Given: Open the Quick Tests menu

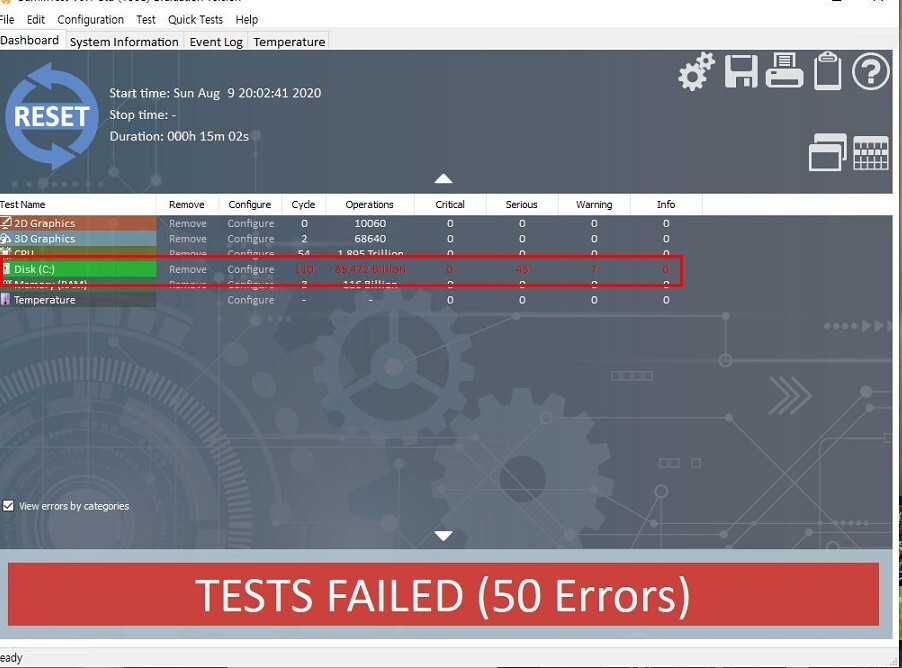Looking at the screenshot, I should click(x=196, y=20).
